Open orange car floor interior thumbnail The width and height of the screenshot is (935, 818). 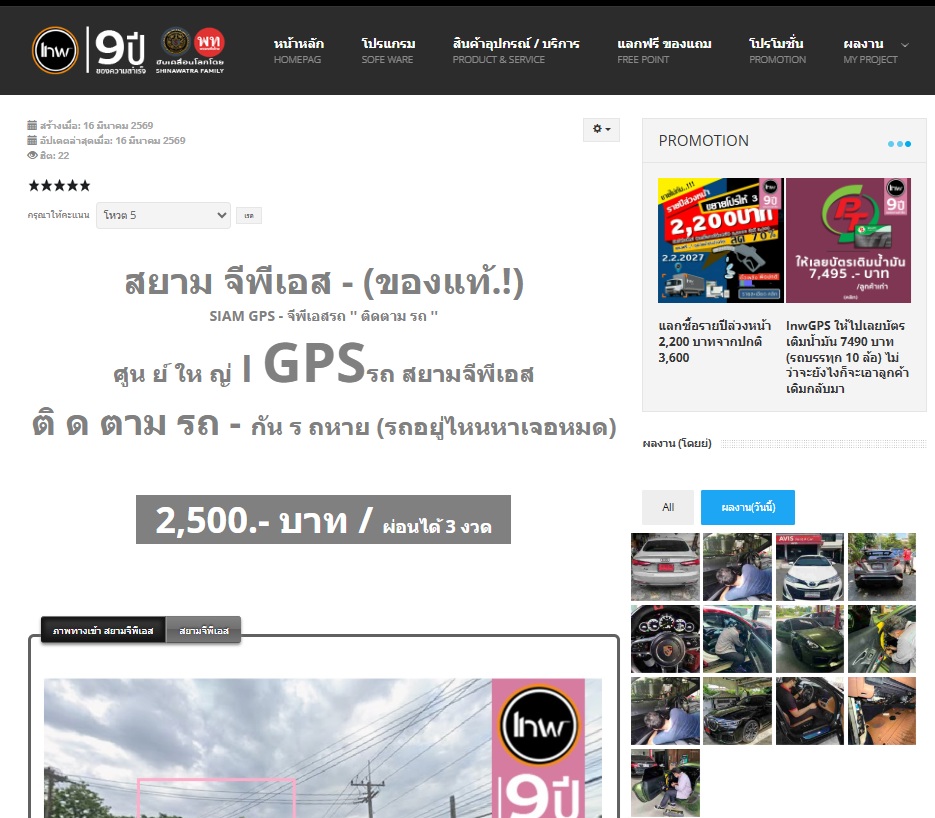(882, 711)
